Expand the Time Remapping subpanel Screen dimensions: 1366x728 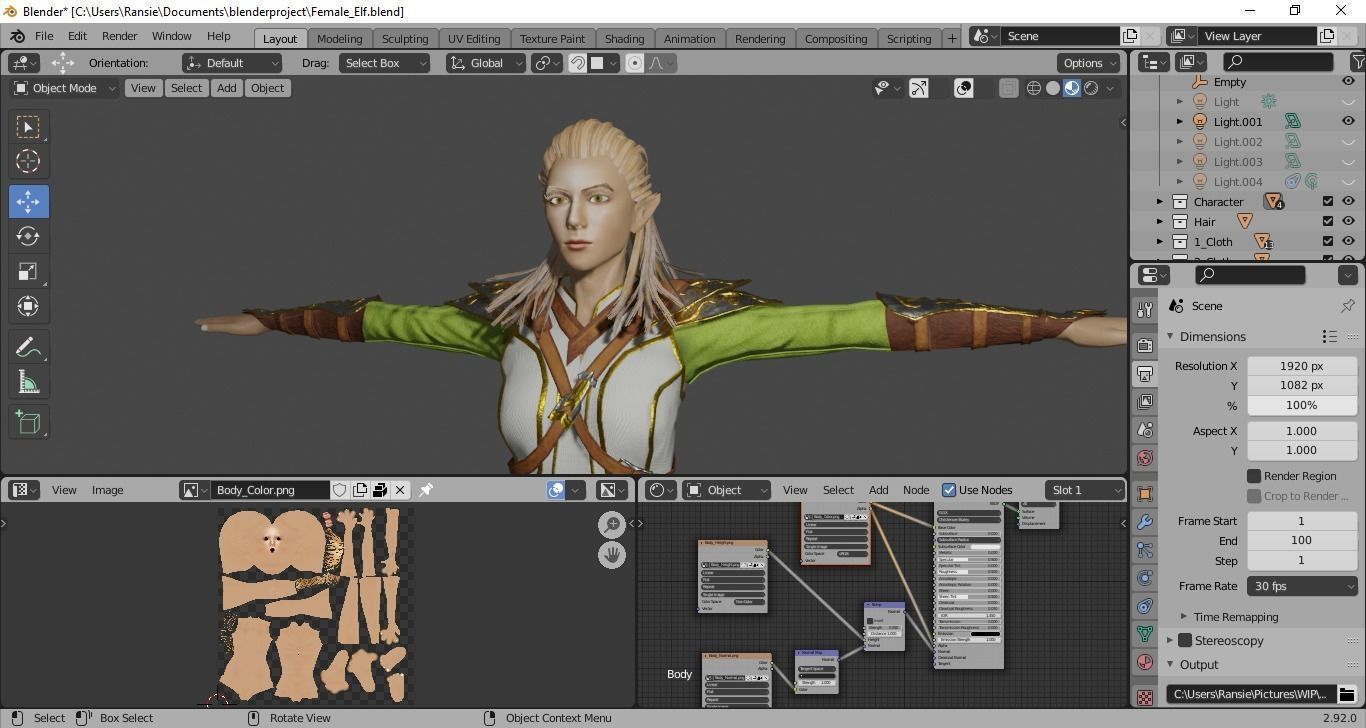[1184, 617]
